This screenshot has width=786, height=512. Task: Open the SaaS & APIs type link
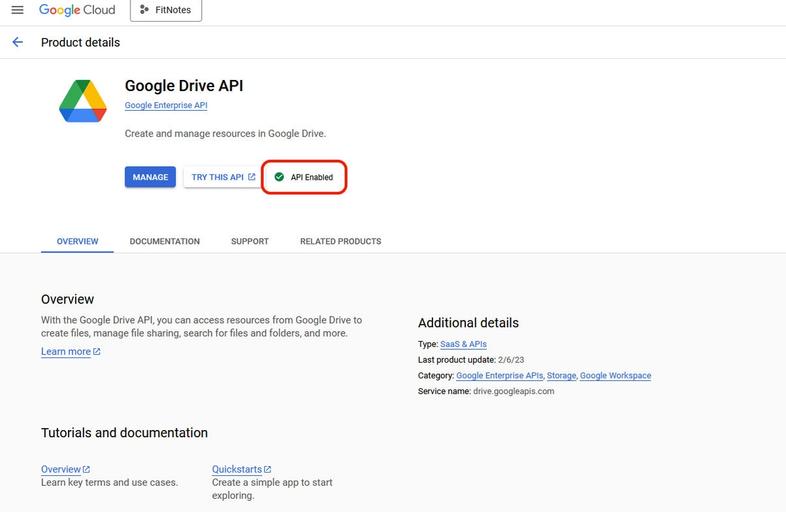pos(463,344)
